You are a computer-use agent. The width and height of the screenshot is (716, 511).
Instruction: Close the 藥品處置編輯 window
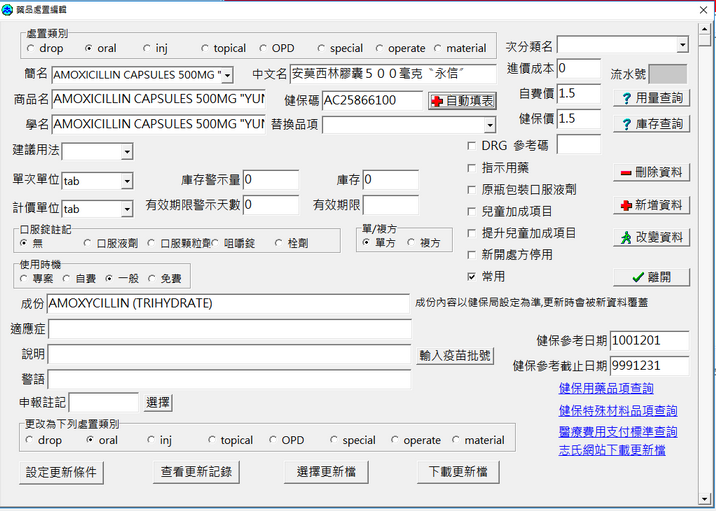coord(703,10)
